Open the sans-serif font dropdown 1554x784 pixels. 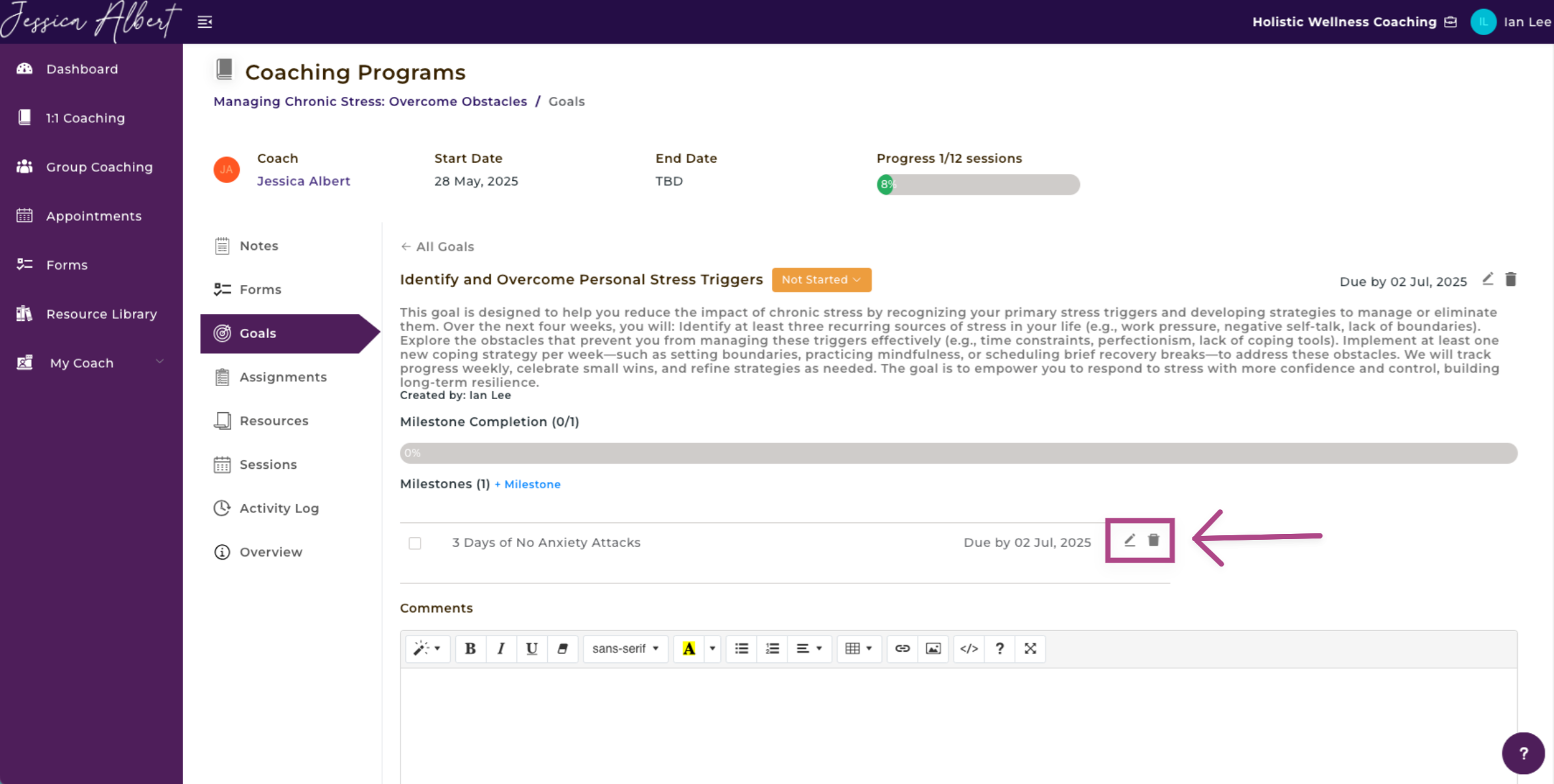(x=626, y=649)
